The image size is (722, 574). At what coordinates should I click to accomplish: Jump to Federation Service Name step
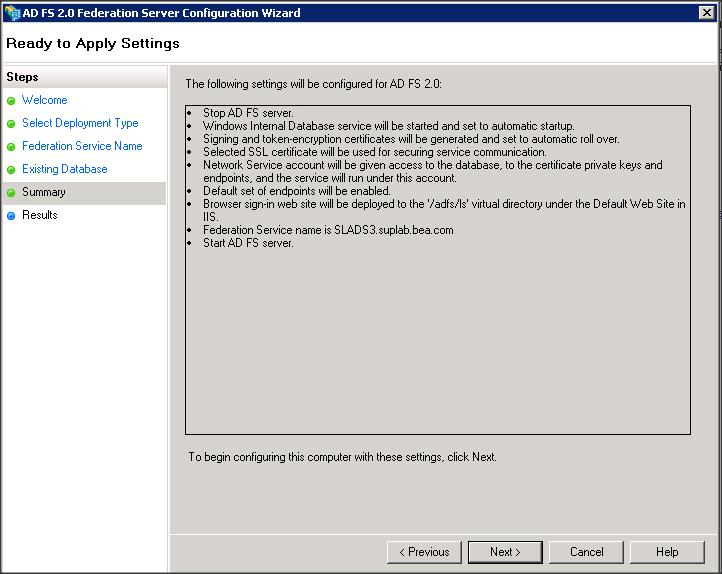[82, 146]
